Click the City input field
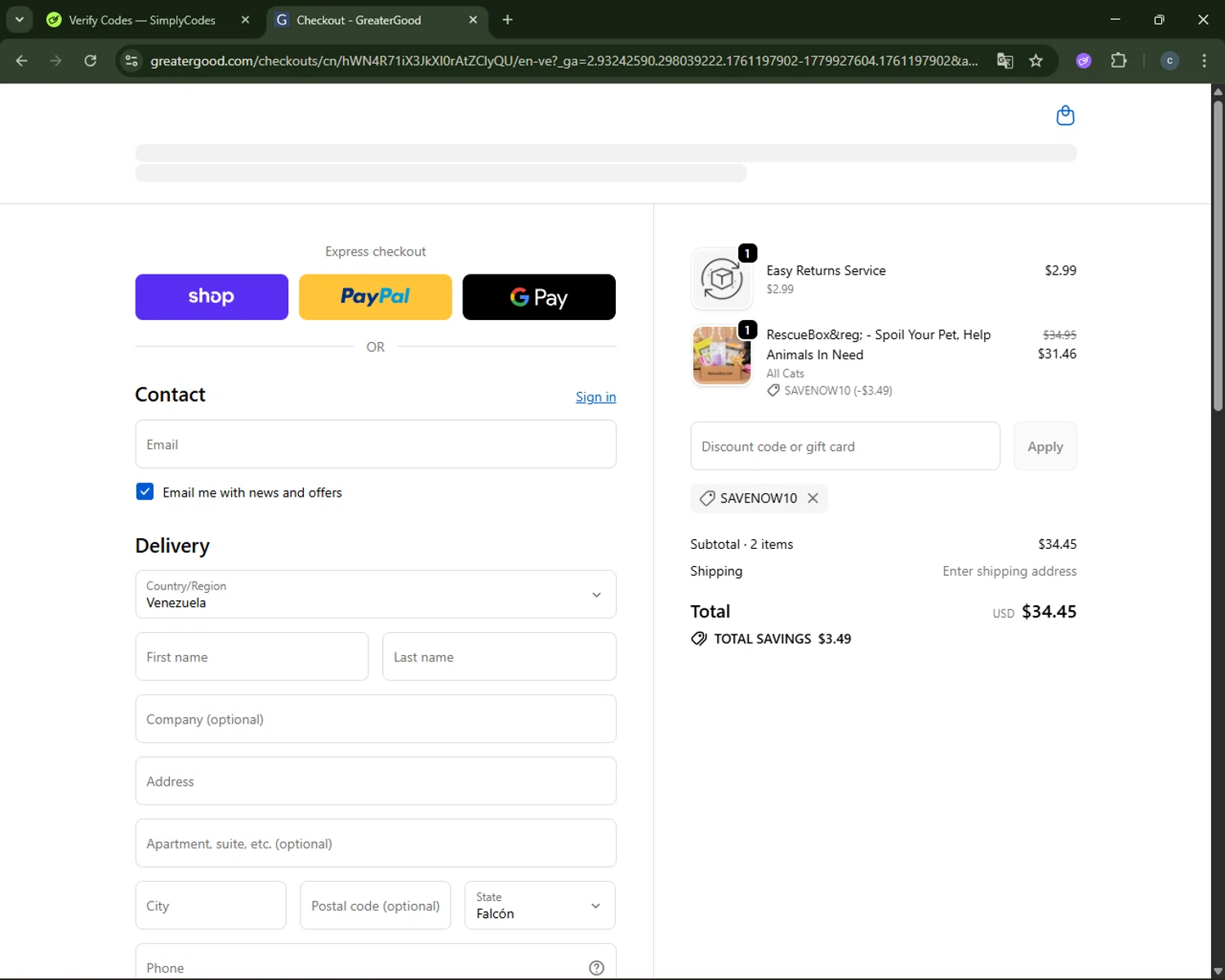The image size is (1225, 980). [211, 906]
